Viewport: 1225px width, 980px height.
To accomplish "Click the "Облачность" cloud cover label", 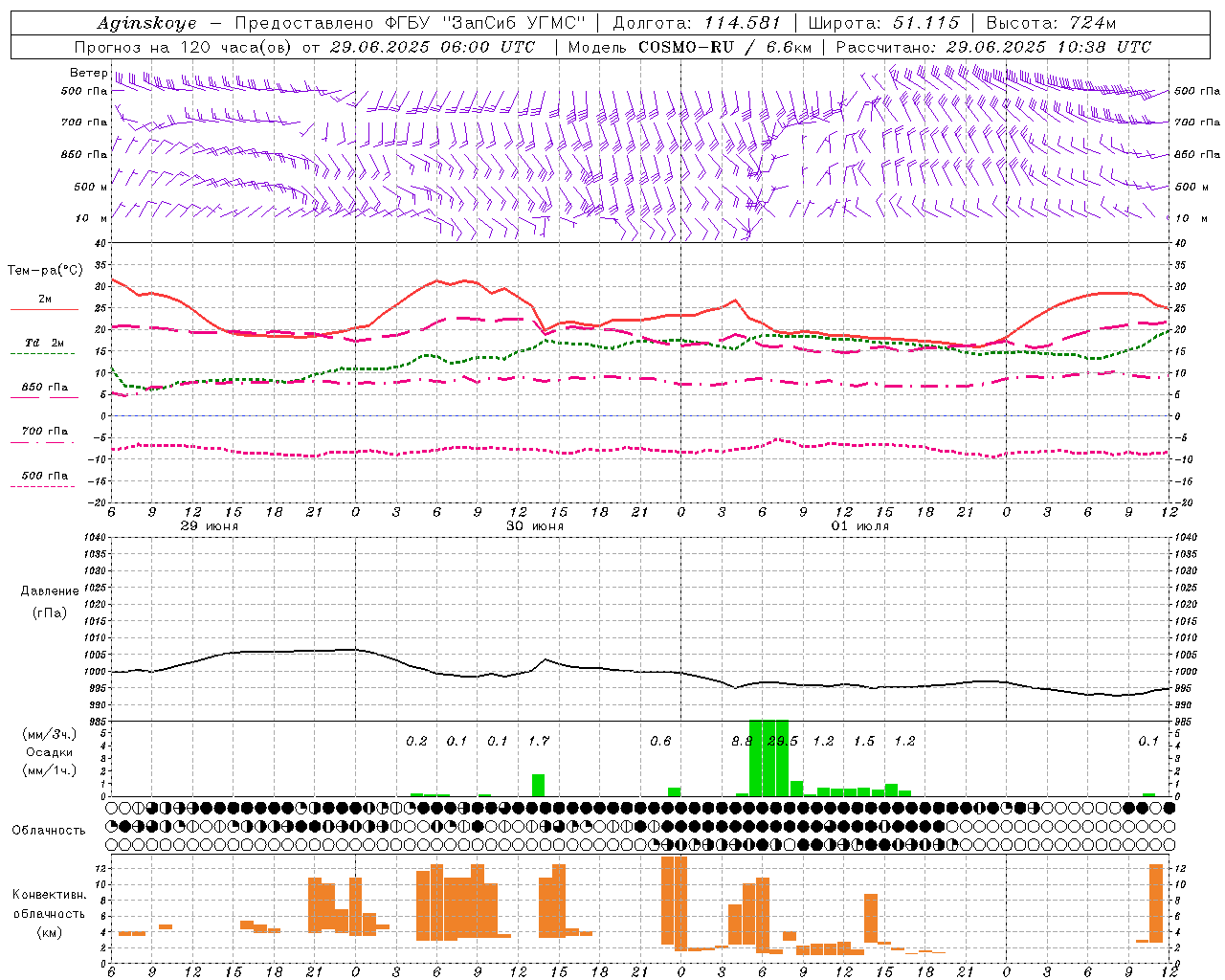I will click(x=49, y=831).
